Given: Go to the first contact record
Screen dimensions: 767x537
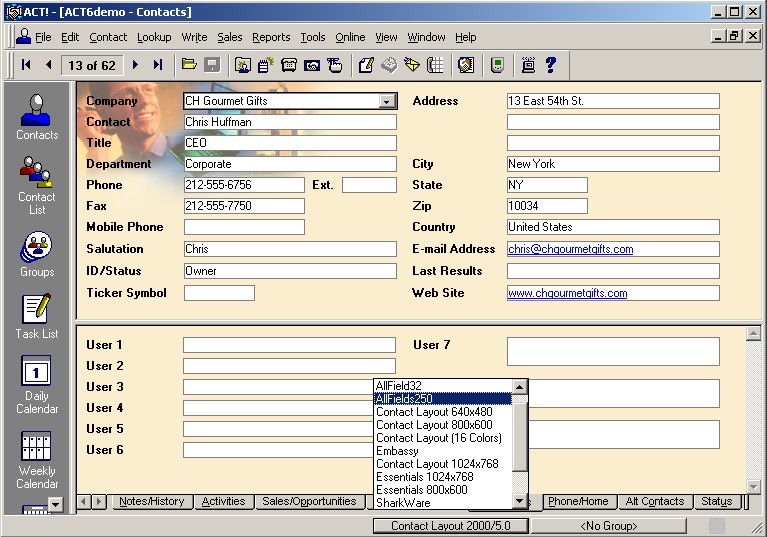Looking at the screenshot, I should (26, 65).
